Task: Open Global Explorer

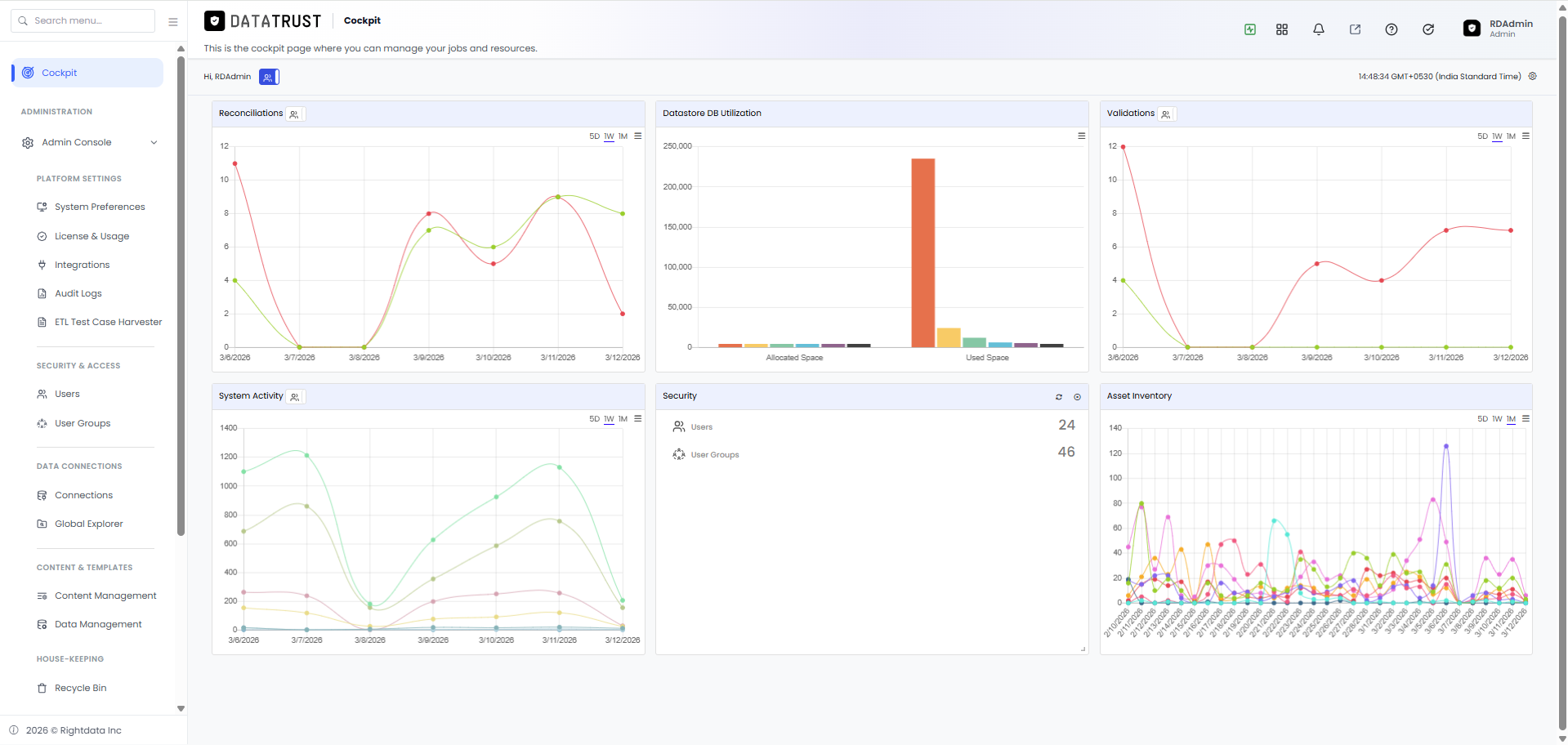Action: (88, 524)
